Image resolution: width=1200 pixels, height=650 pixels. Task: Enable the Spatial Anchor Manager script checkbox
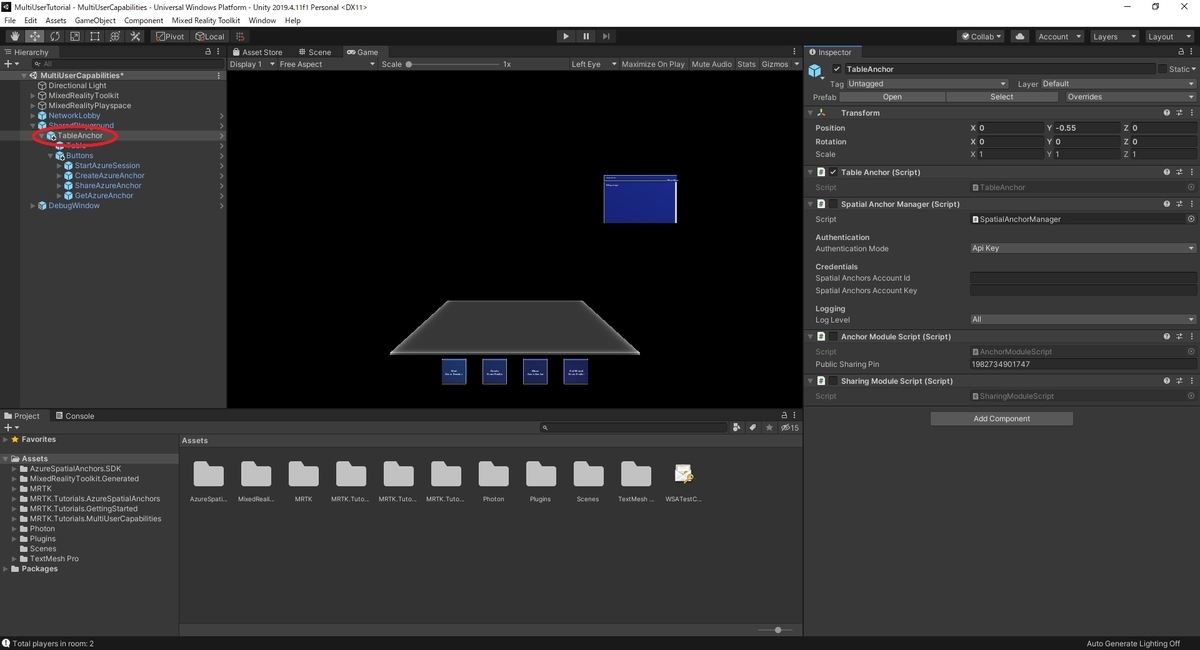pyautogui.click(x=833, y=204)
